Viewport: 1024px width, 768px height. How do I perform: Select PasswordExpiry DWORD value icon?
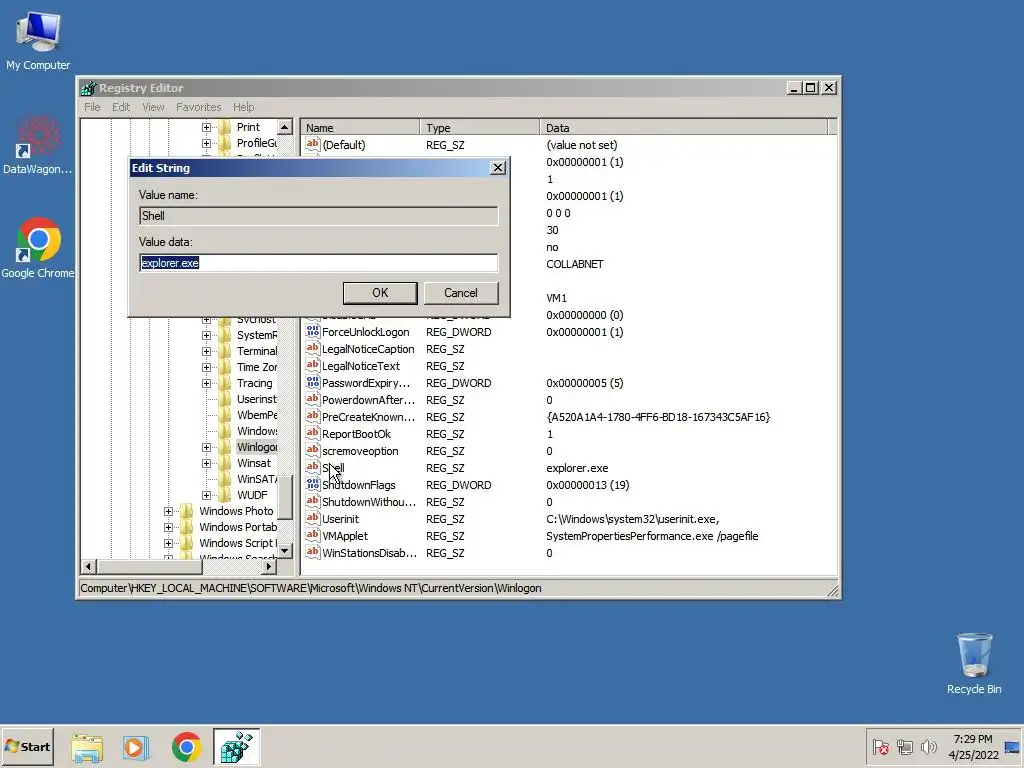(x=313, y=382)
